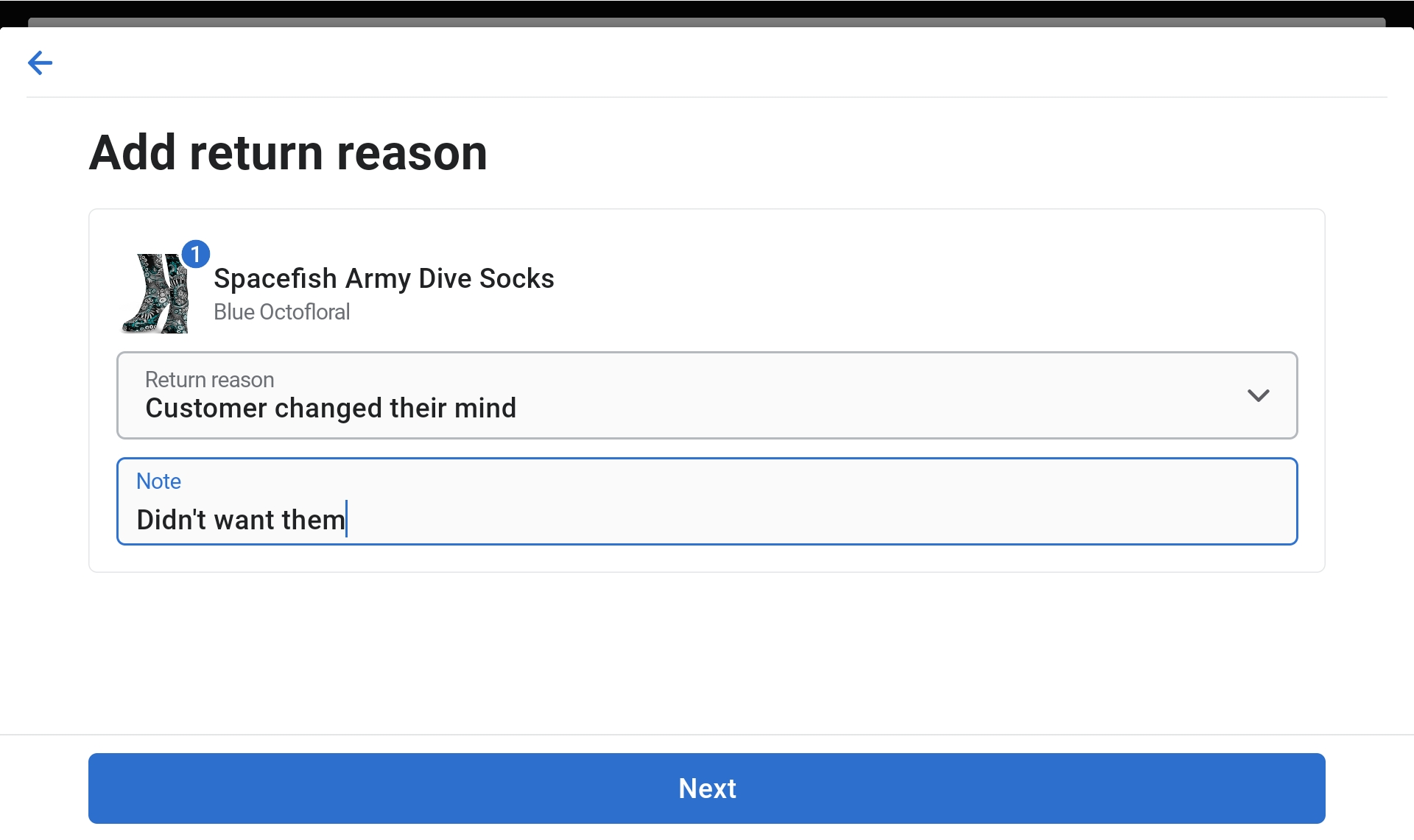Click the quantity badge showing 1
The width and height of the screenshot is (1414, 840).
[x=195, y=254]
